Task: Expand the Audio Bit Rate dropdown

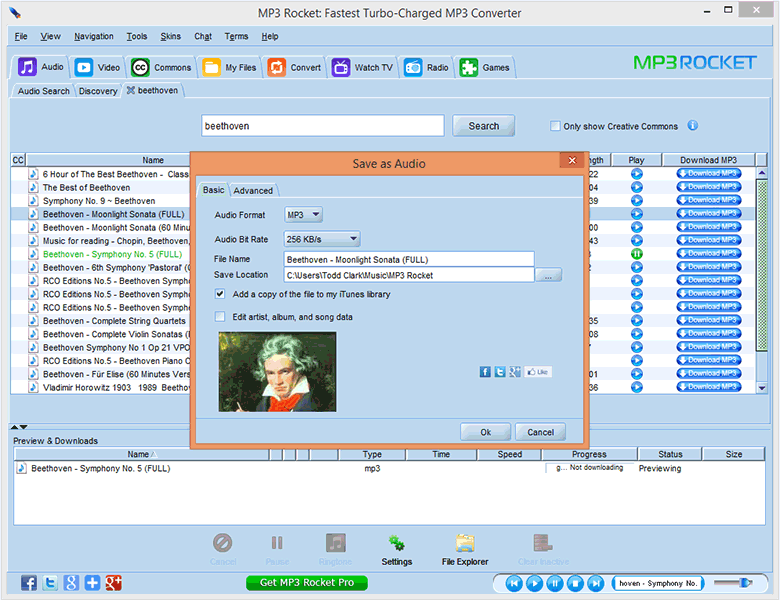Action: click(322, 239)
